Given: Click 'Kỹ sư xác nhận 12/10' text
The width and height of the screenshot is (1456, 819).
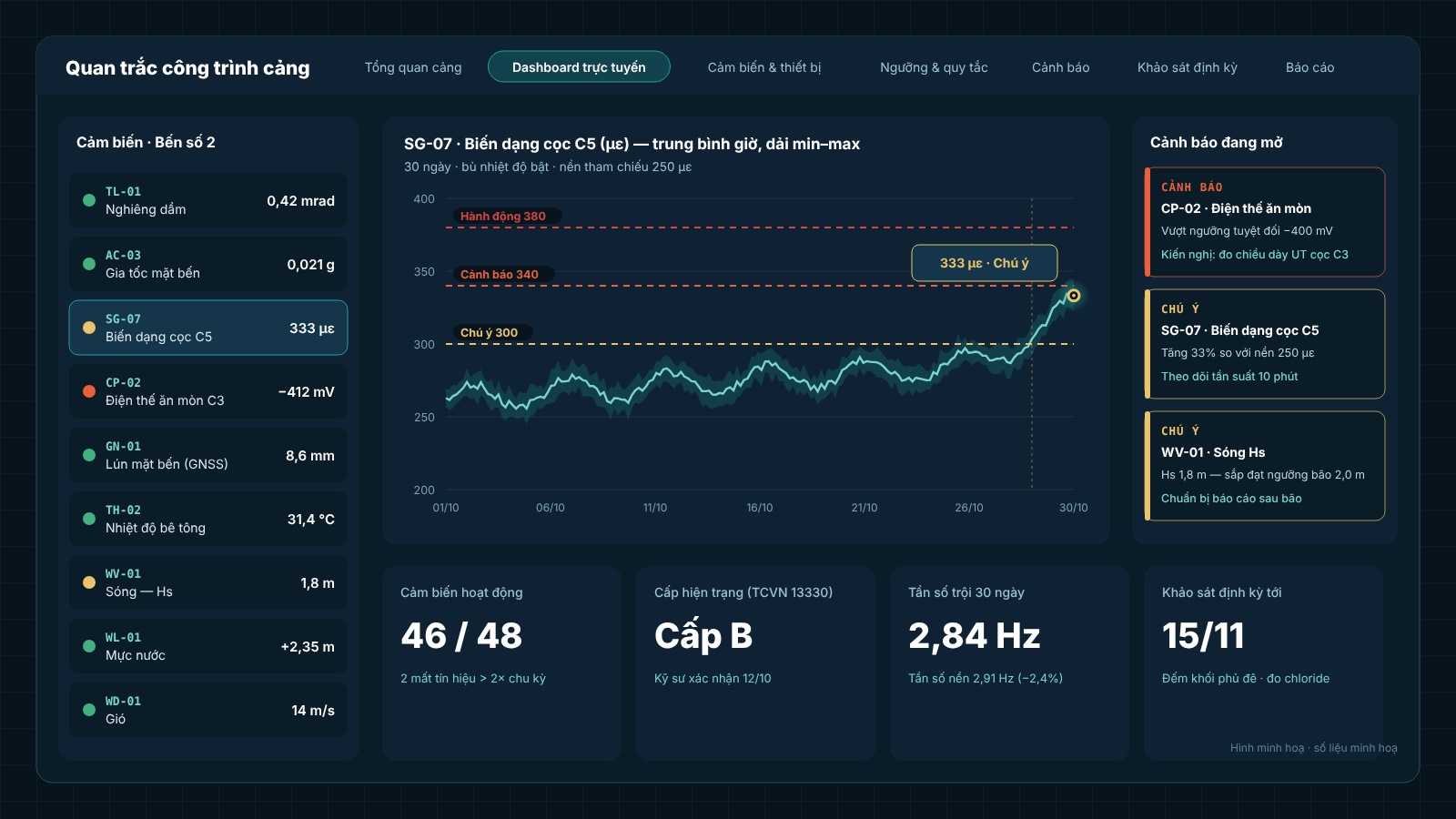Looking at the screenshot, I should 713,679.
